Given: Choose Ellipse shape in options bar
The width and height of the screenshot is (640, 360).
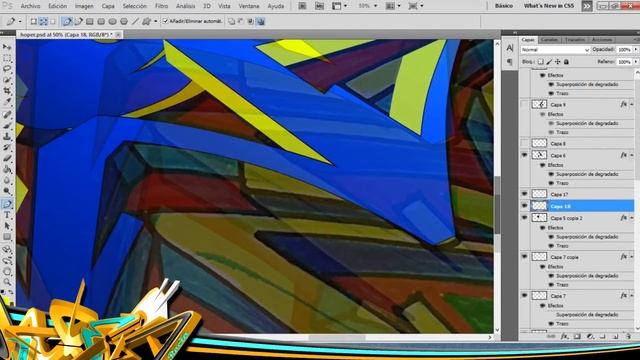Looking at the screenshot, I should pos(112,21).
